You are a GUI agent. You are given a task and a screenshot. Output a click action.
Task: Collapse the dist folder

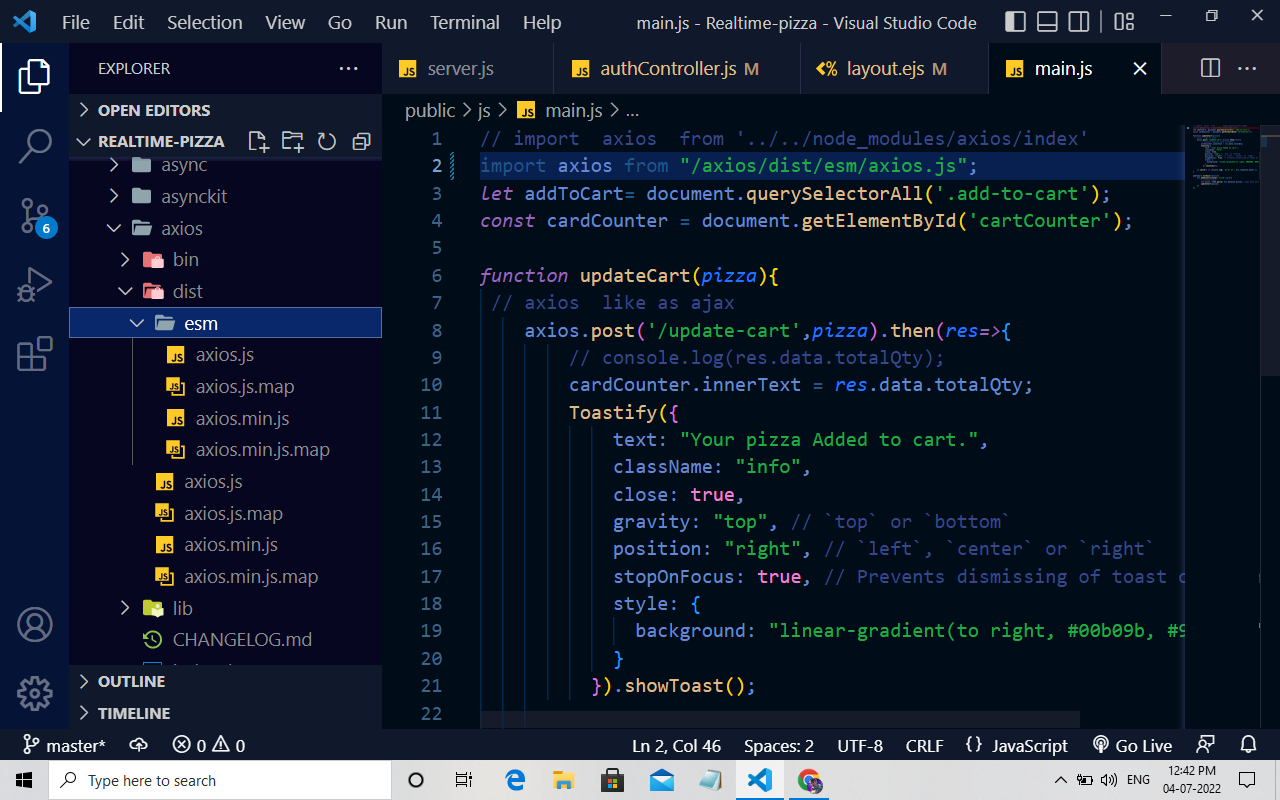coord(226,291)
